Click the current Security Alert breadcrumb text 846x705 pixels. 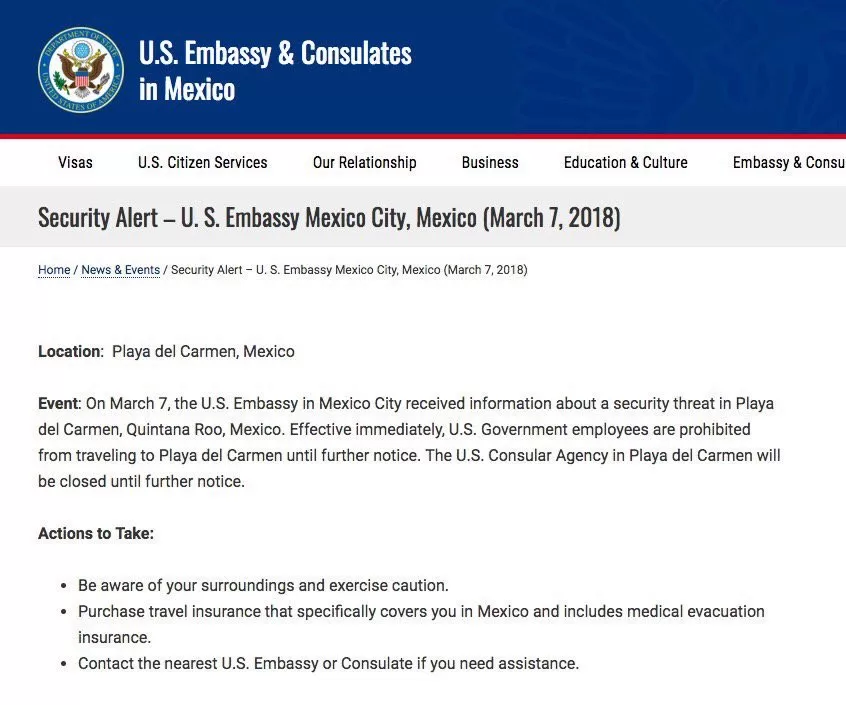[x=349, y=270]
